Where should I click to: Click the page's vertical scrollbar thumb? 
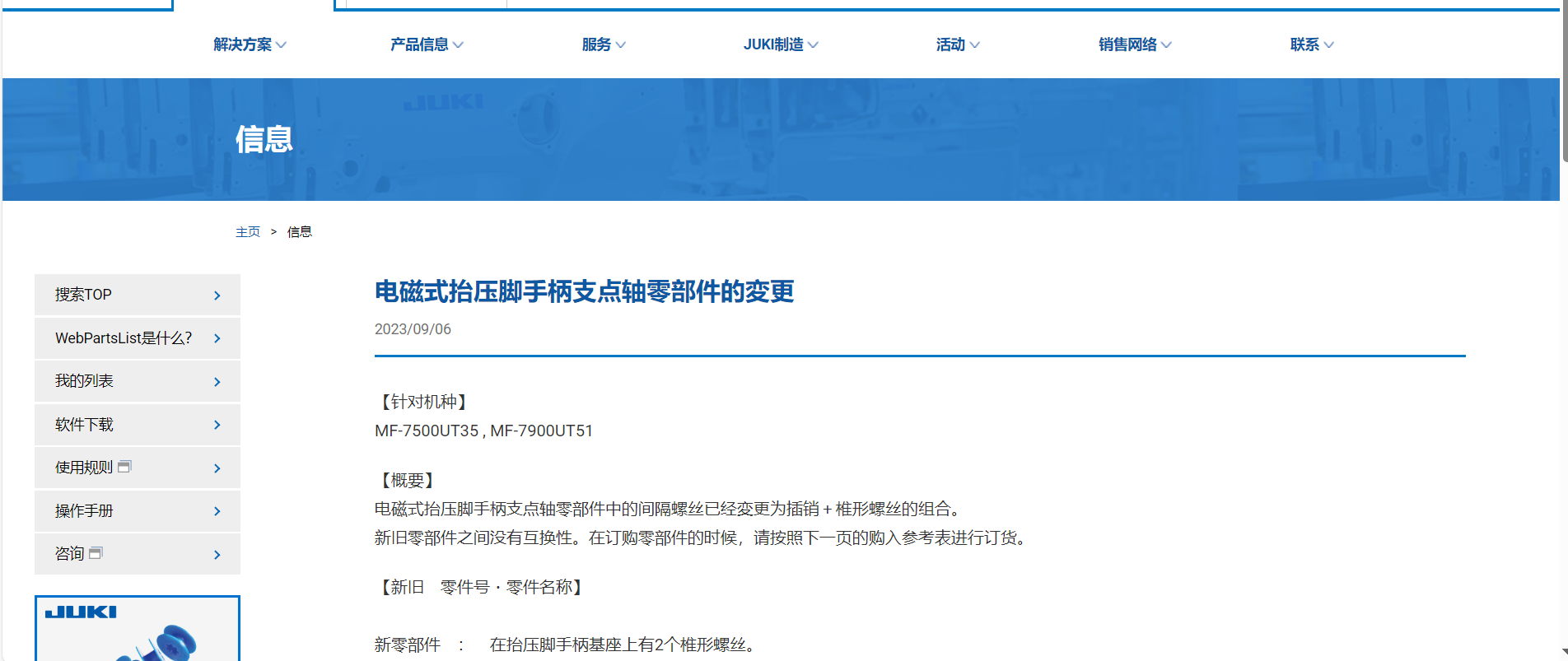point(1563,82)
